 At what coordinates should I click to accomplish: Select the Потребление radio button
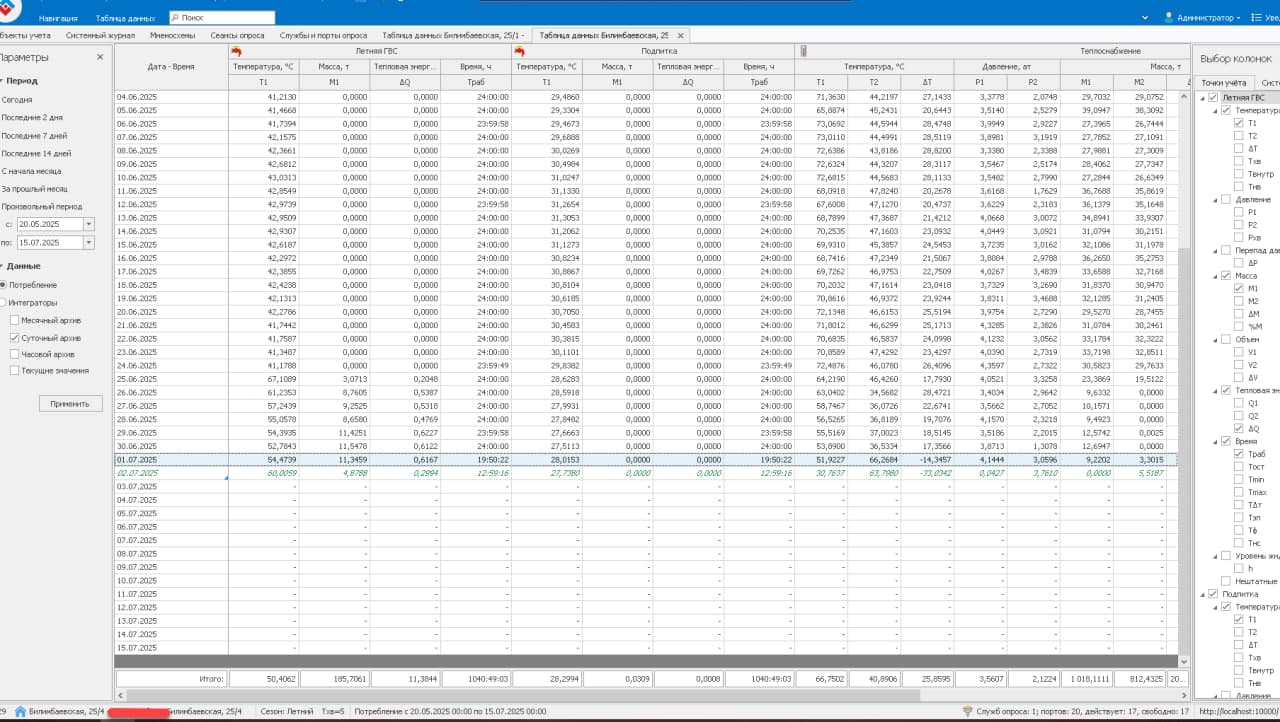(3, 285)
